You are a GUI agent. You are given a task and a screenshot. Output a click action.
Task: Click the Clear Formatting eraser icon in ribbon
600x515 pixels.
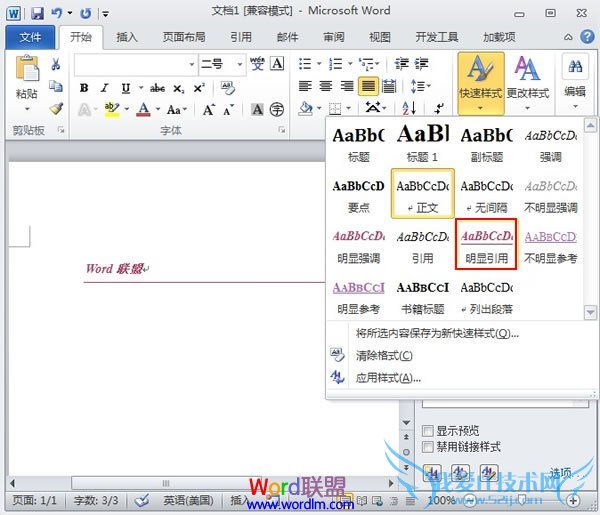coord(228,88)
